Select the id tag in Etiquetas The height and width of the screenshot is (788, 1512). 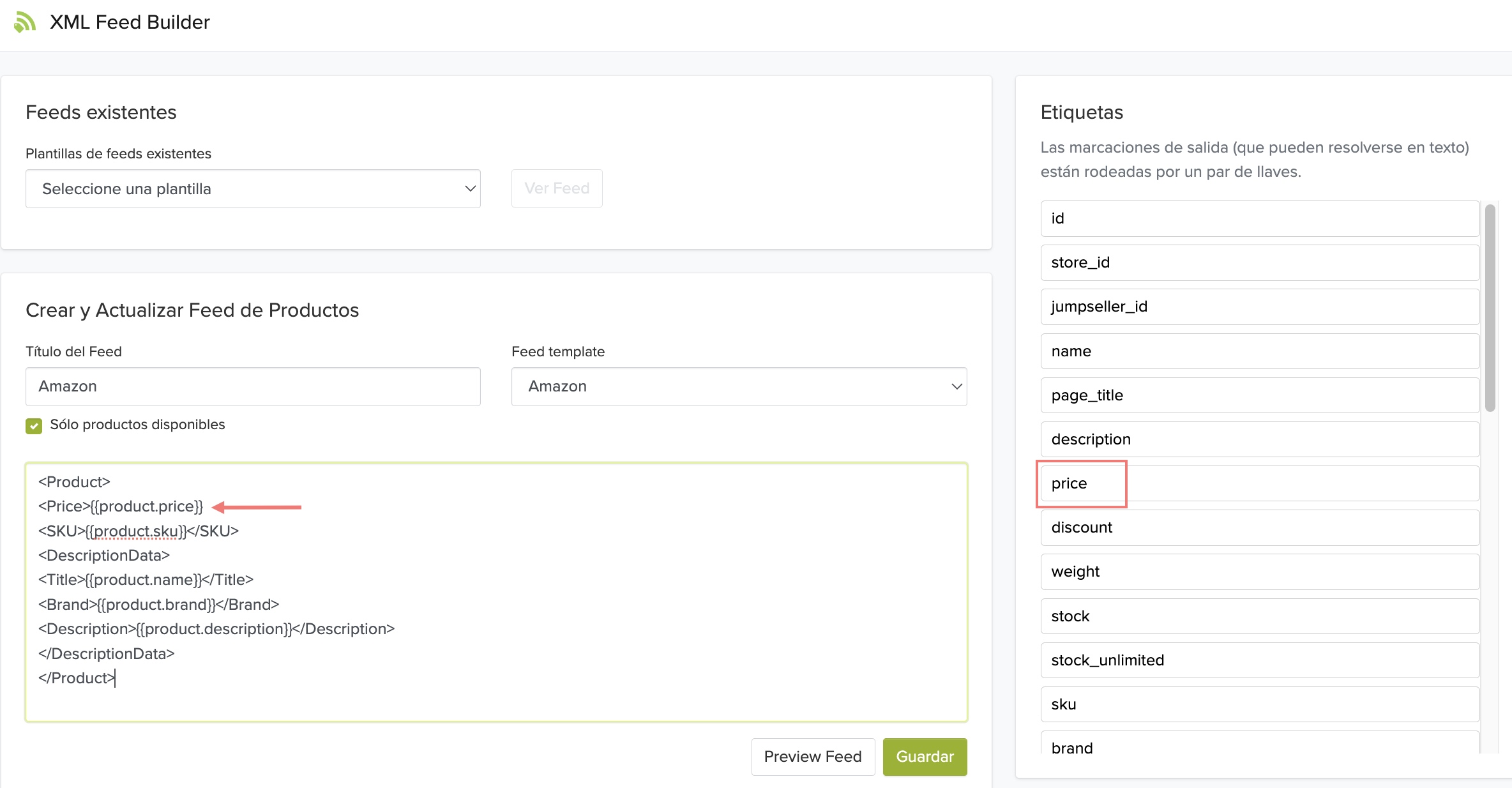[x=1259, y=218]
